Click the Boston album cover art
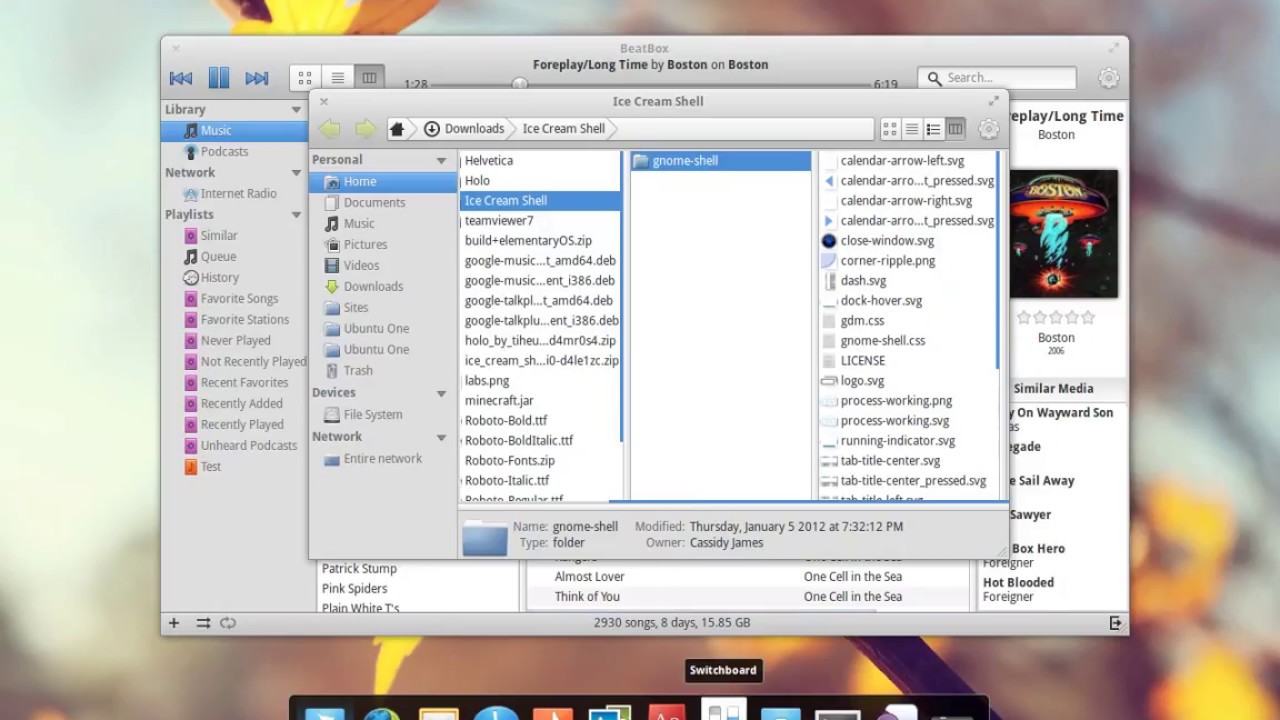Viewport: 1280px width, 720px height. tap(1063, 233)
